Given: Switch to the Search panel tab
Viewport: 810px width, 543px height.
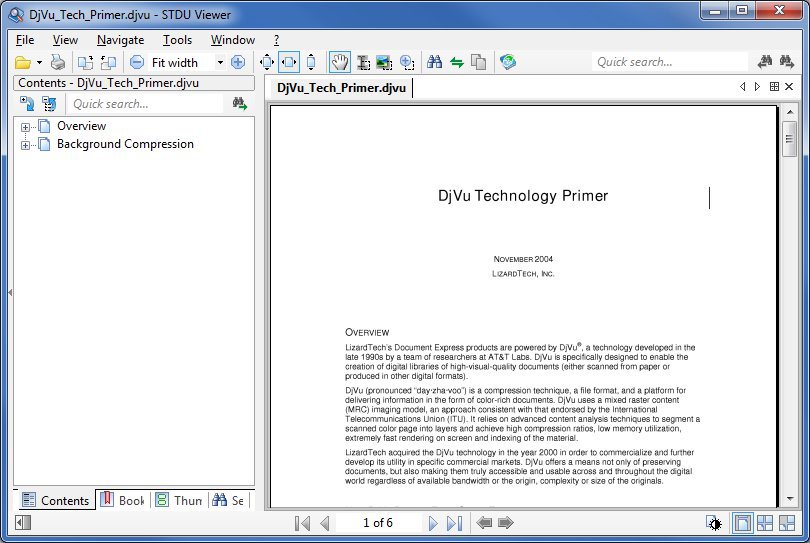Looking at the screenshot, I should pos(229,500).
